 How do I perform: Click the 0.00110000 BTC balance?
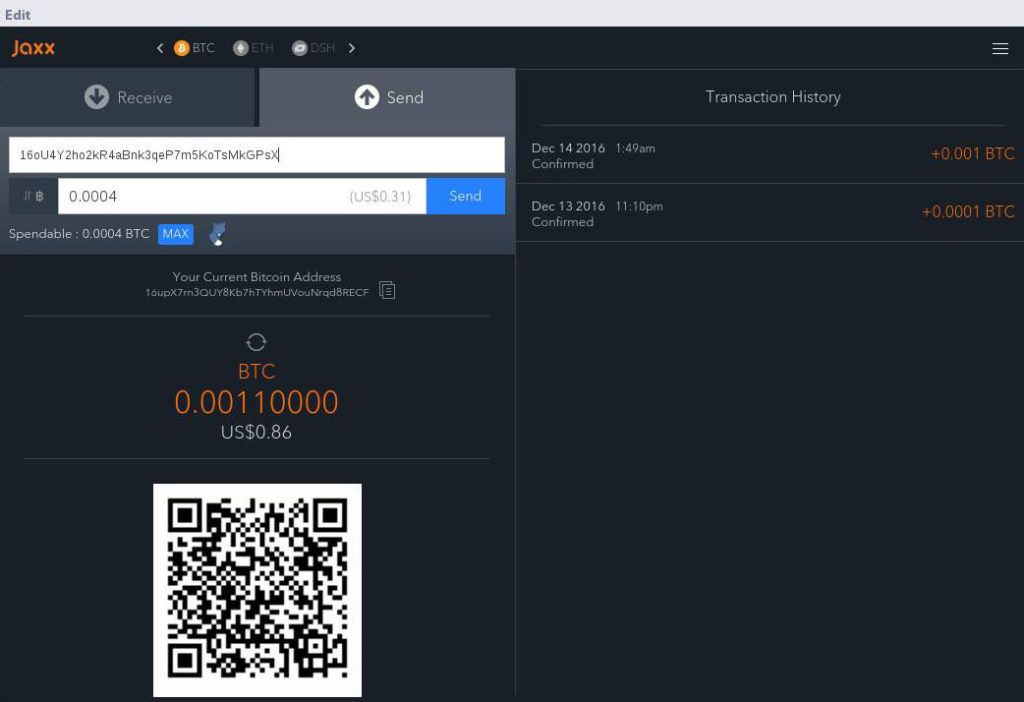256,402
